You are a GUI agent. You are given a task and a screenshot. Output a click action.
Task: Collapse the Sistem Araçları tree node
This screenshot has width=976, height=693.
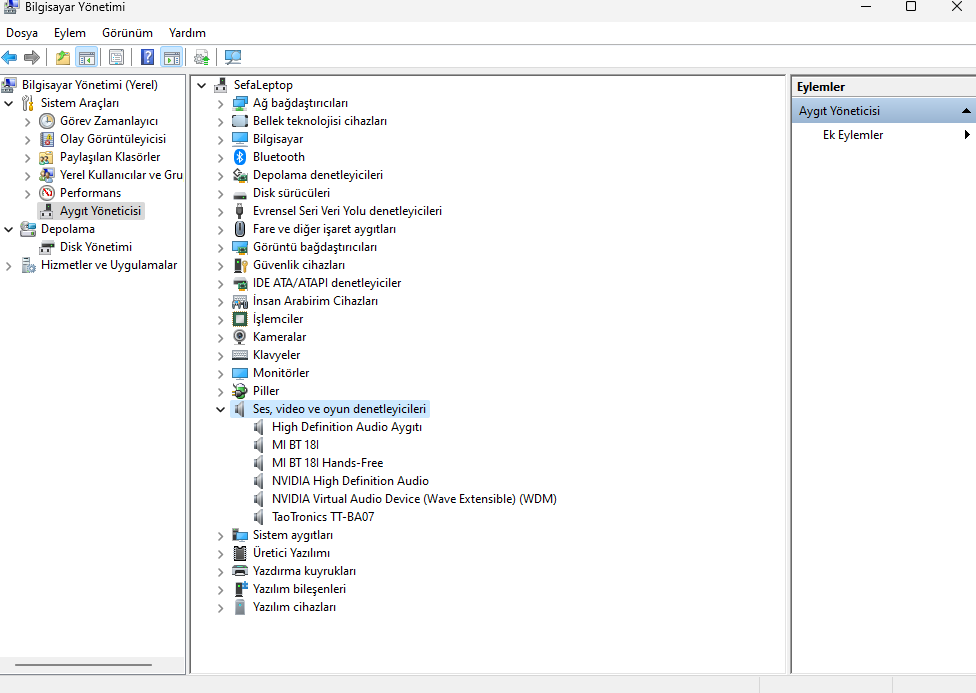(x=9, y=103)
